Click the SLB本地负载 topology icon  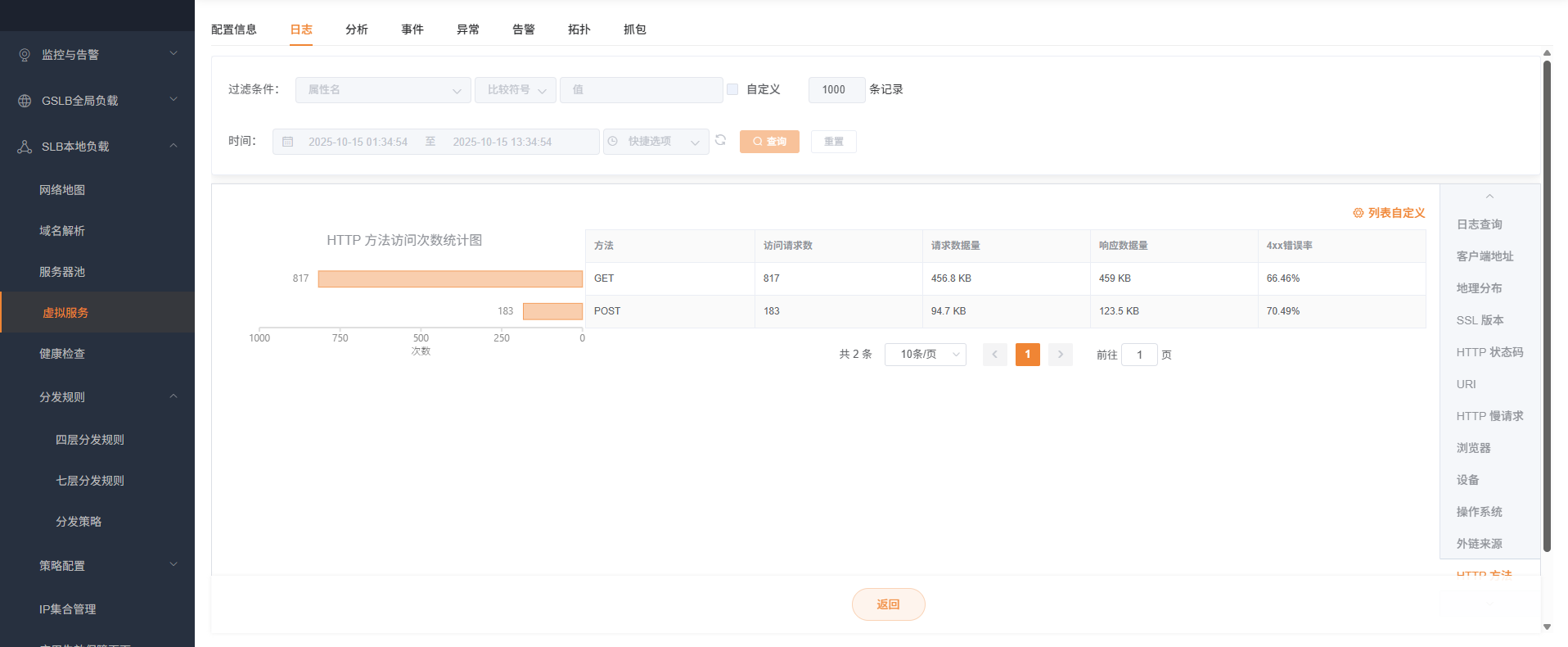pyautogui.click(x=25, y=147)
